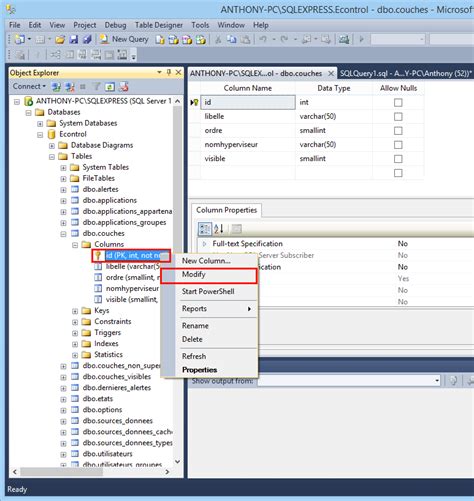This screenshot has height=501, width=474.
Task: Expand Database Diagrams node
Action: point(52,146)
